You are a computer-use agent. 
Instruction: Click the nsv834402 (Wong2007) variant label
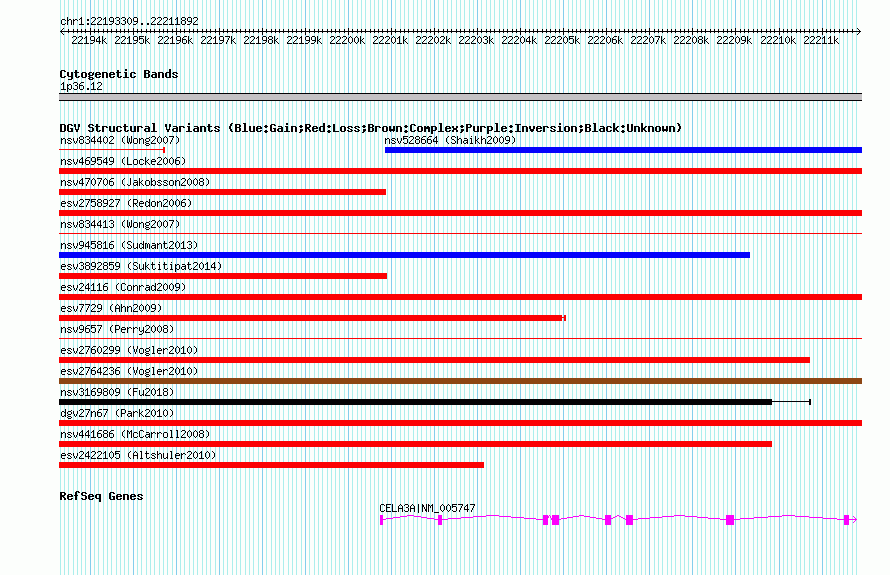pos(120,140)
